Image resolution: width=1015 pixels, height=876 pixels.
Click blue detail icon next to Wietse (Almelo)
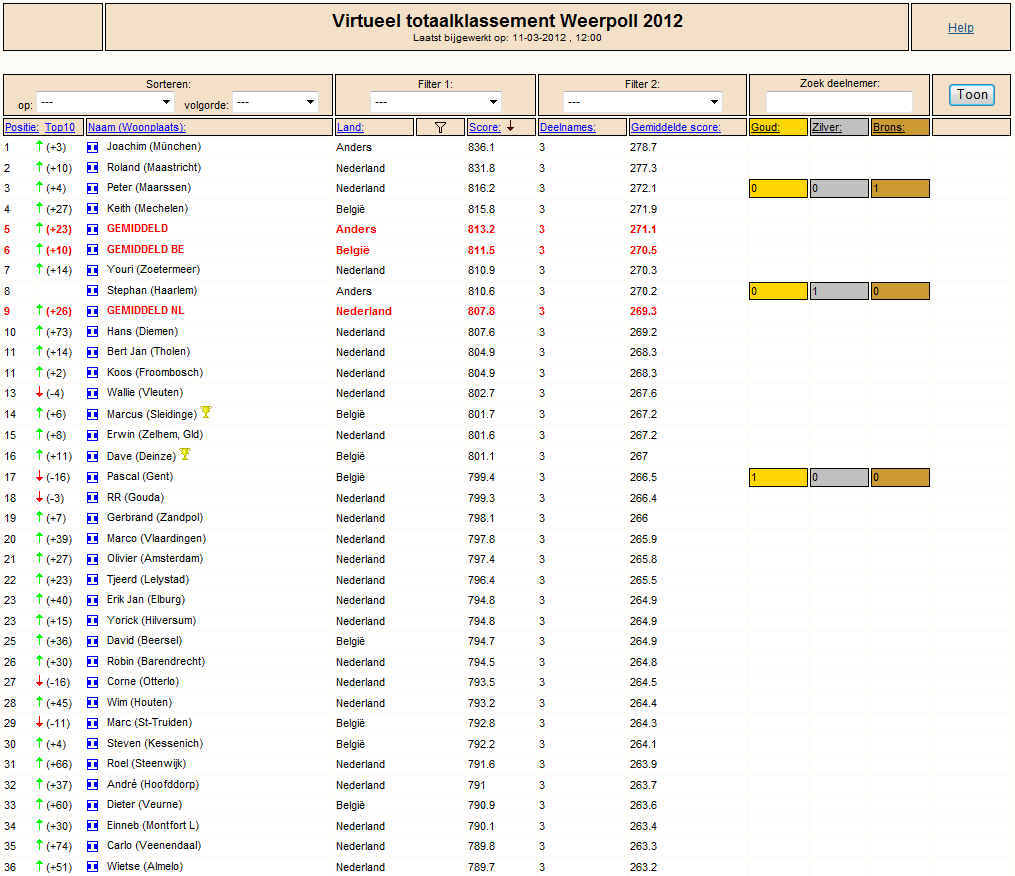[x=93, y=867]
